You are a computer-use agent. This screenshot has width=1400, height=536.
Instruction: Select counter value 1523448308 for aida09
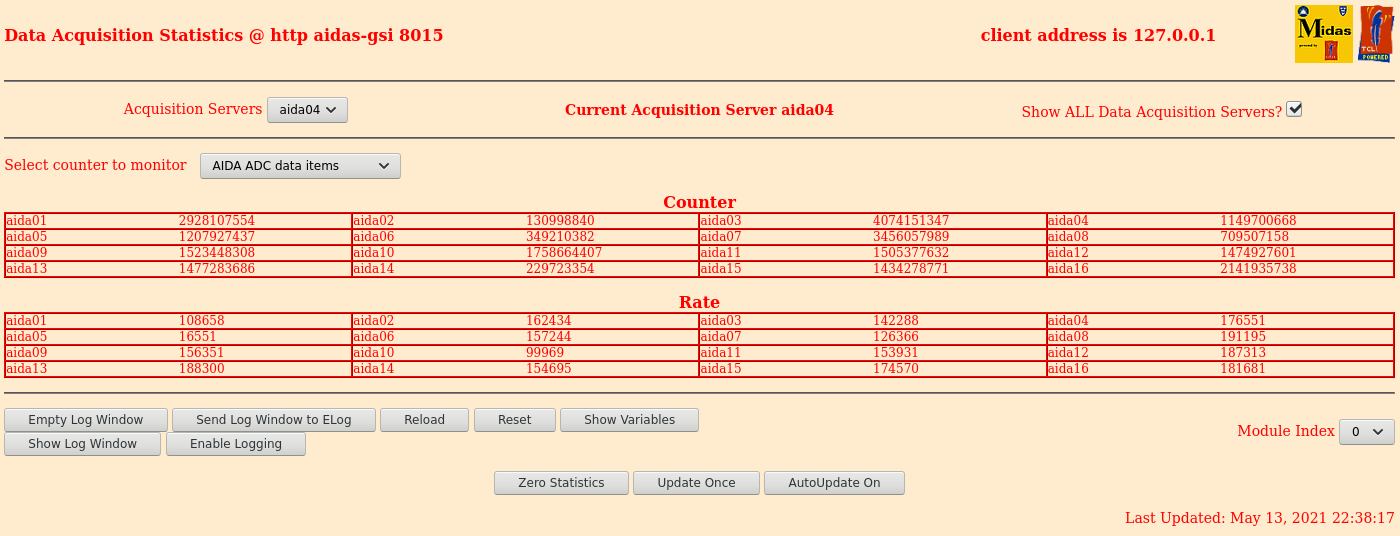coord(217,253)
